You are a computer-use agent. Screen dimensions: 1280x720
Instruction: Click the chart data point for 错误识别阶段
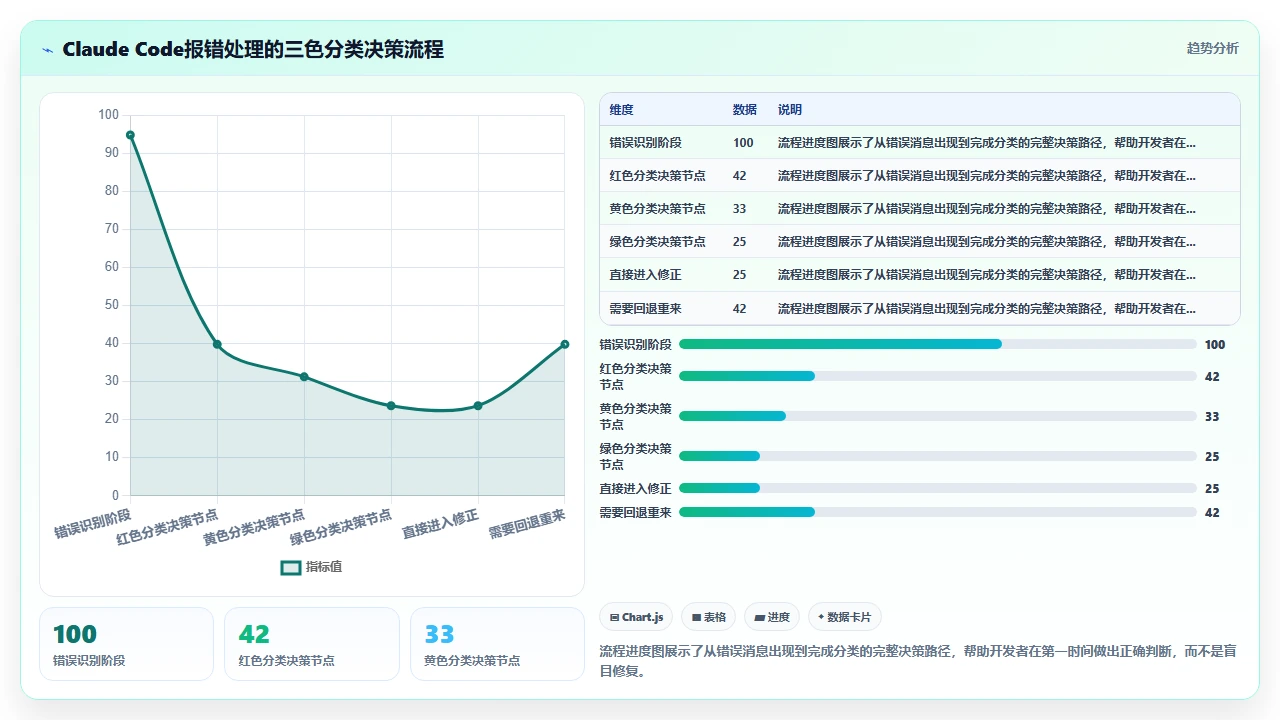point(130,135)
